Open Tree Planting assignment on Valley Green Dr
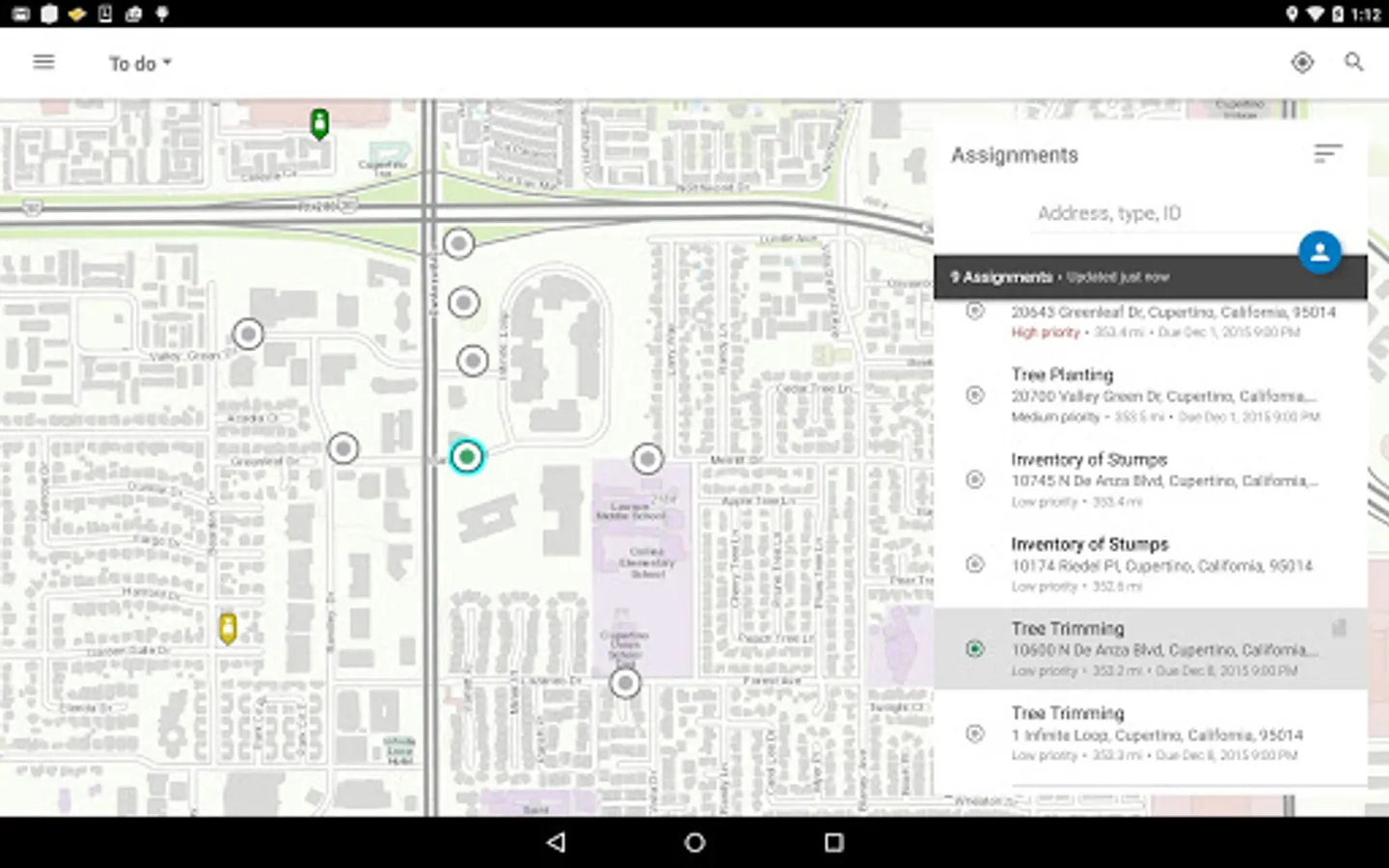The height and width of the screenshot is (868, 1389). 1151,395
